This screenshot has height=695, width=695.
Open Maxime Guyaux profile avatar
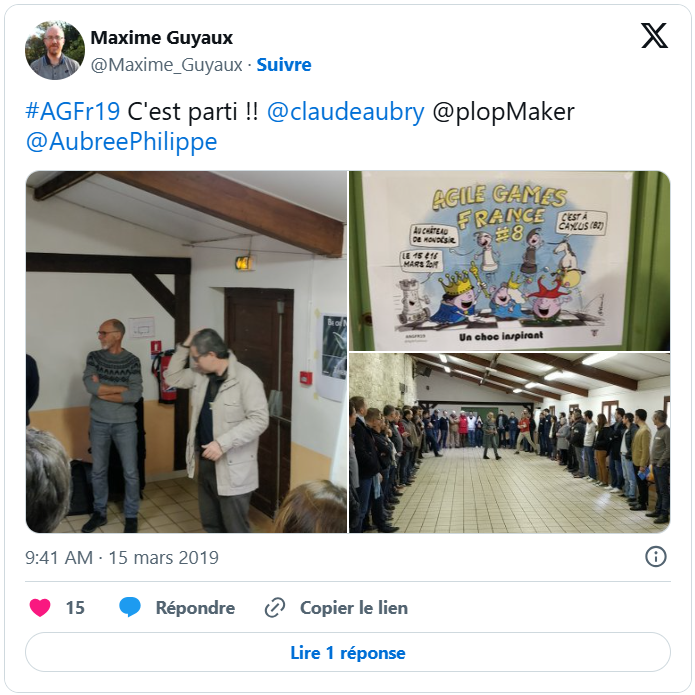click(x=55, y=50)
